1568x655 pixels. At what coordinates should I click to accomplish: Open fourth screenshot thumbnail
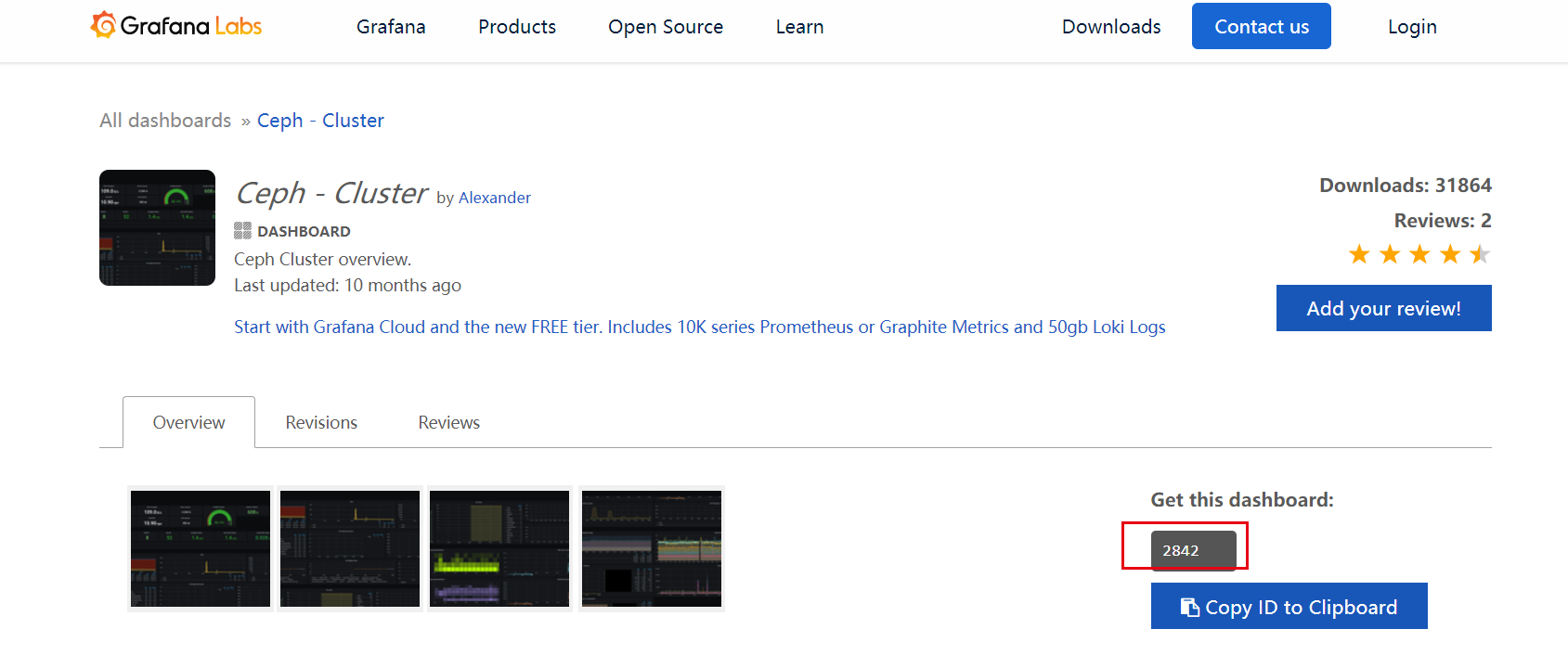[651, 548]
